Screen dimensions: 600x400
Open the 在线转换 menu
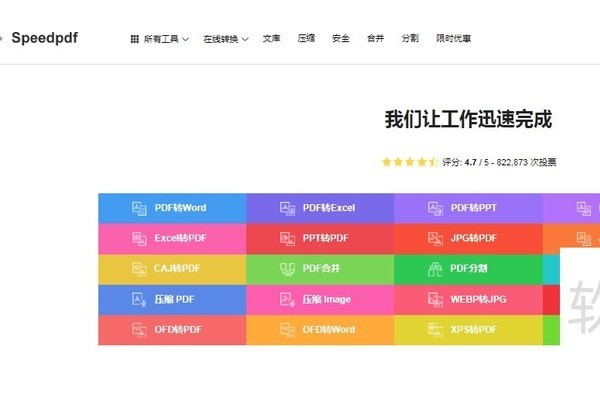[x=226, y=39]
